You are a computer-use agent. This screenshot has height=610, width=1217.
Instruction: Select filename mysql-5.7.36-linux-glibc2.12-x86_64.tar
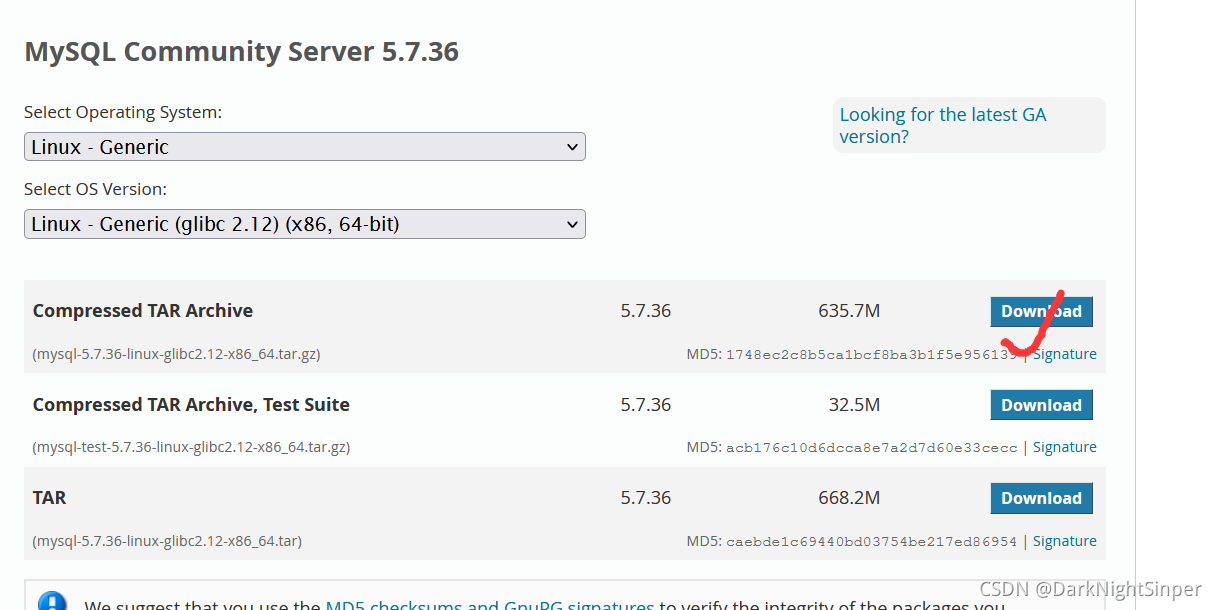[167, 541]
